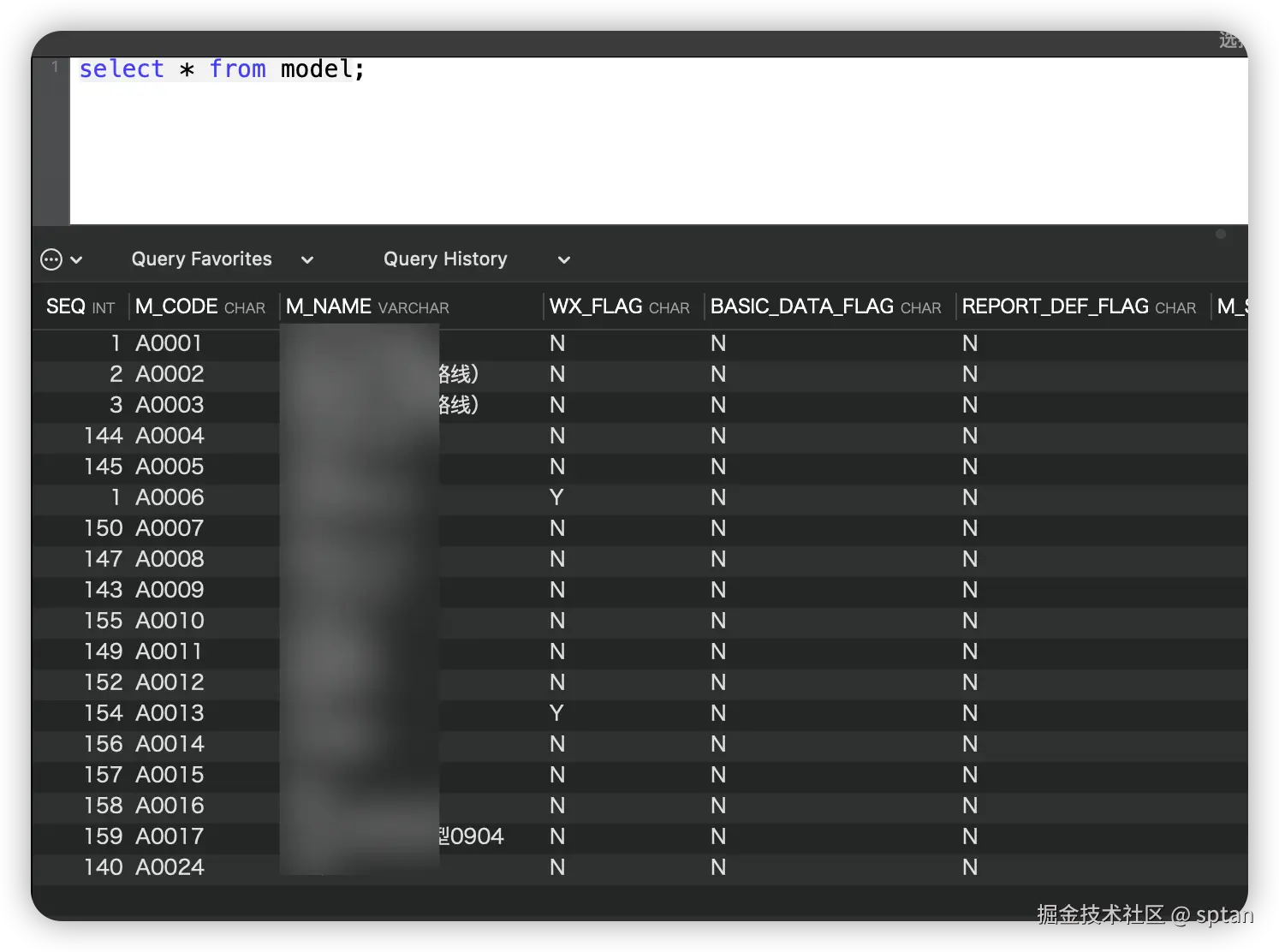Select the A0001 code cell
The width and height of the screenshot is (1279, 952).
[x=169, y=343]
